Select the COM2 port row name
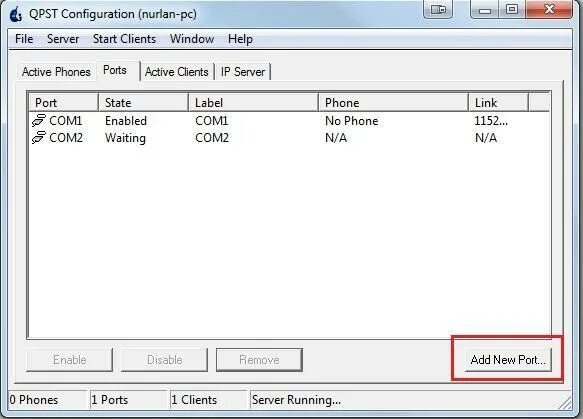 point(66,138)
